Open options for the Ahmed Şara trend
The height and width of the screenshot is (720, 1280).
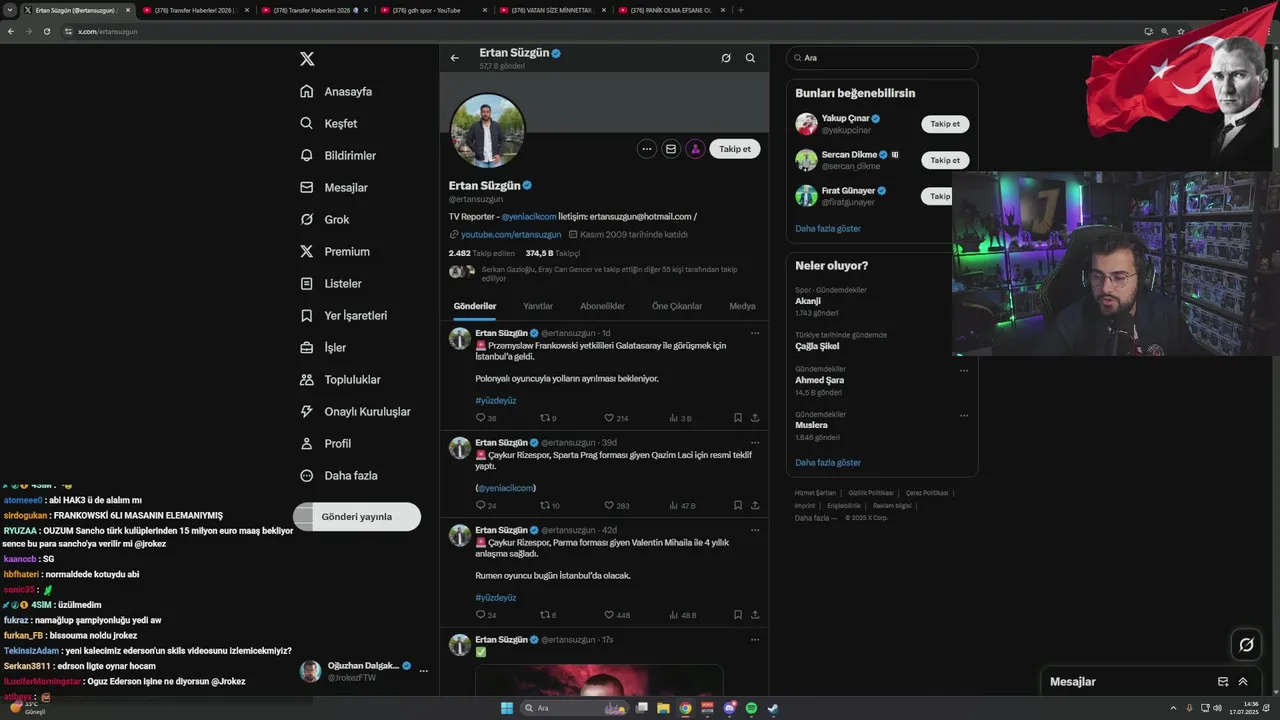[x=964, y=370]
